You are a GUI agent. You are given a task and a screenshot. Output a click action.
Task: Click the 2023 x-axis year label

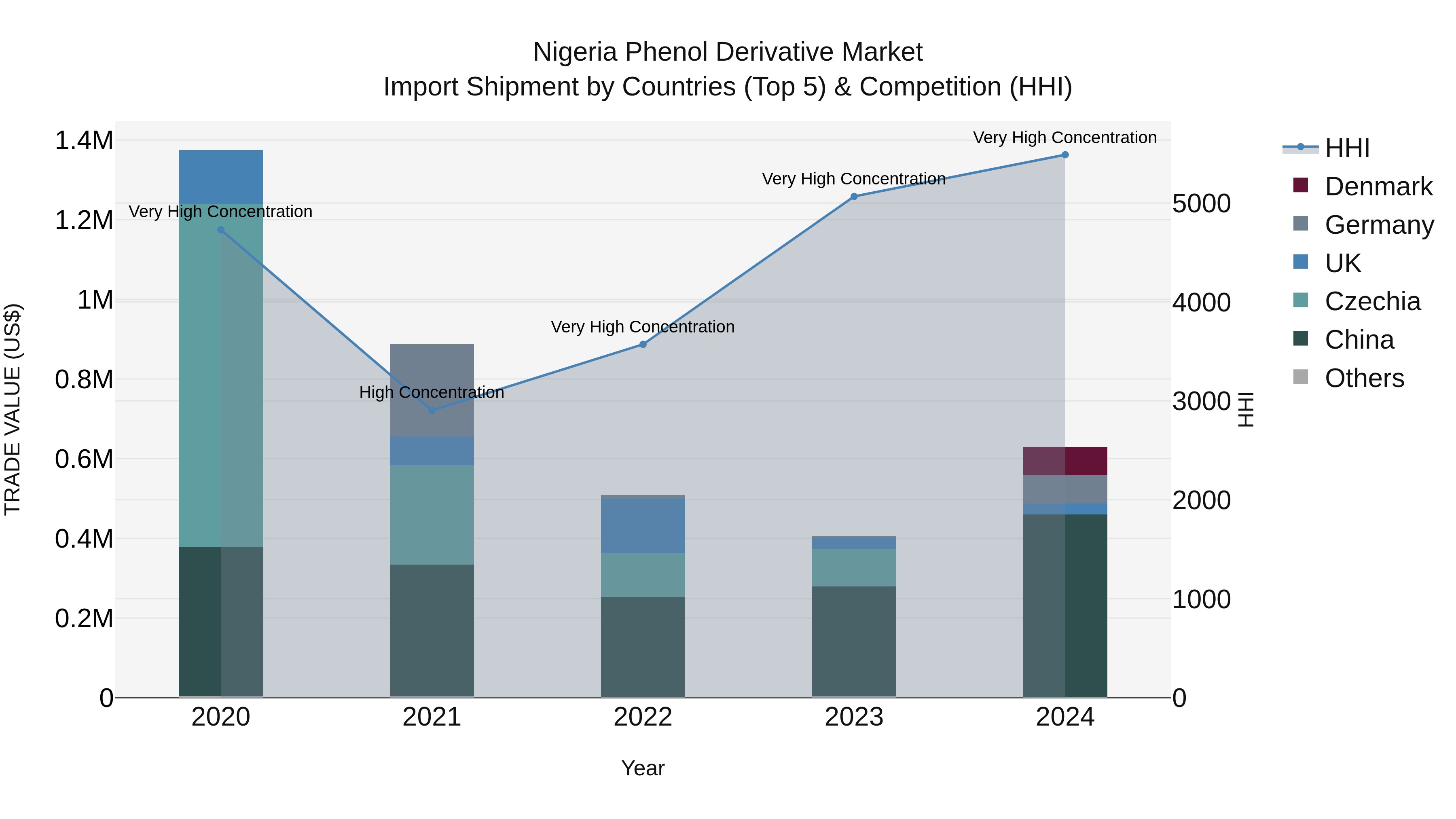854,717
